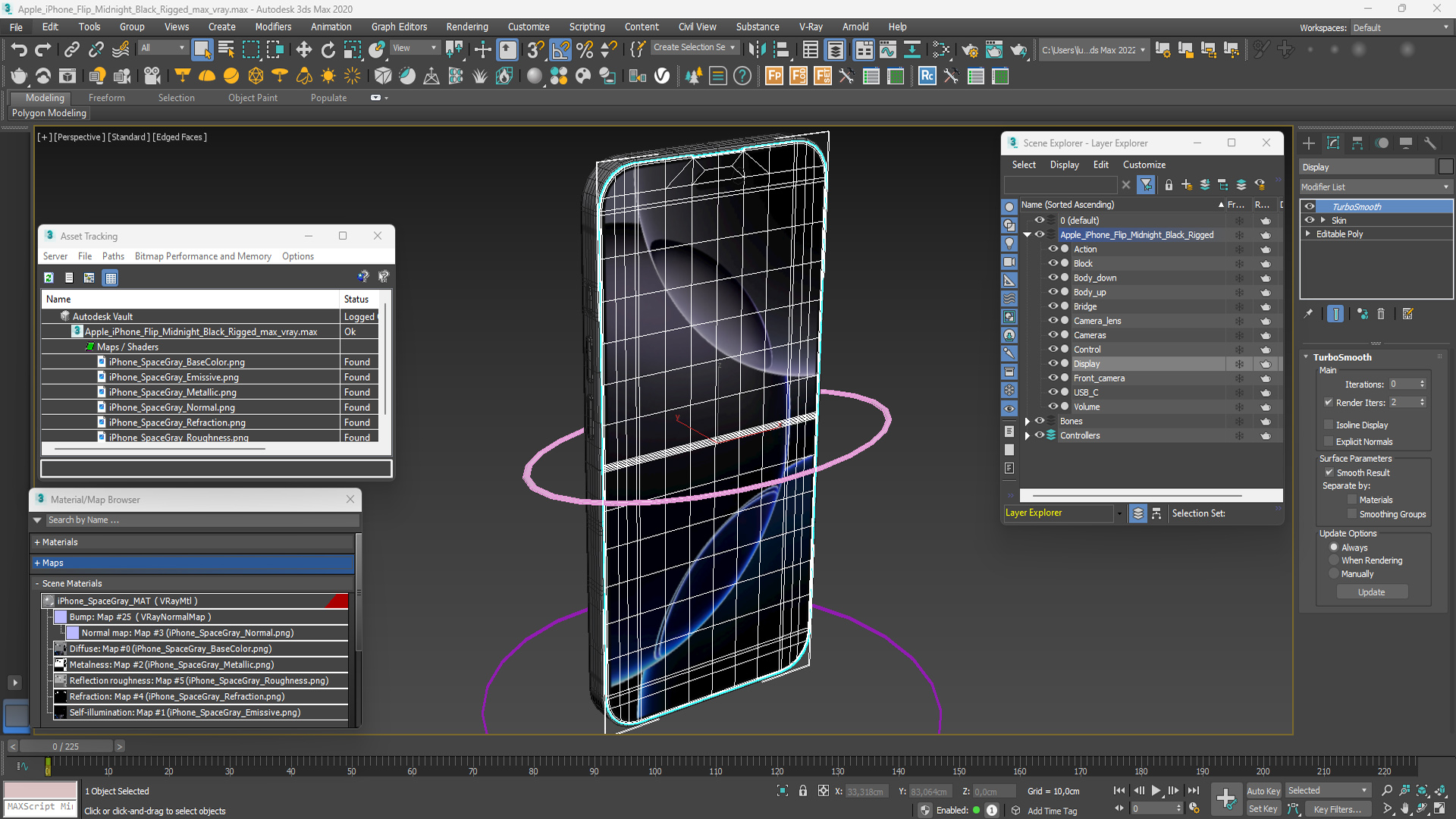
Task: Toggle the Scene Explorer filter icon
Action: pyautogui.click(x=1147, y=185)
